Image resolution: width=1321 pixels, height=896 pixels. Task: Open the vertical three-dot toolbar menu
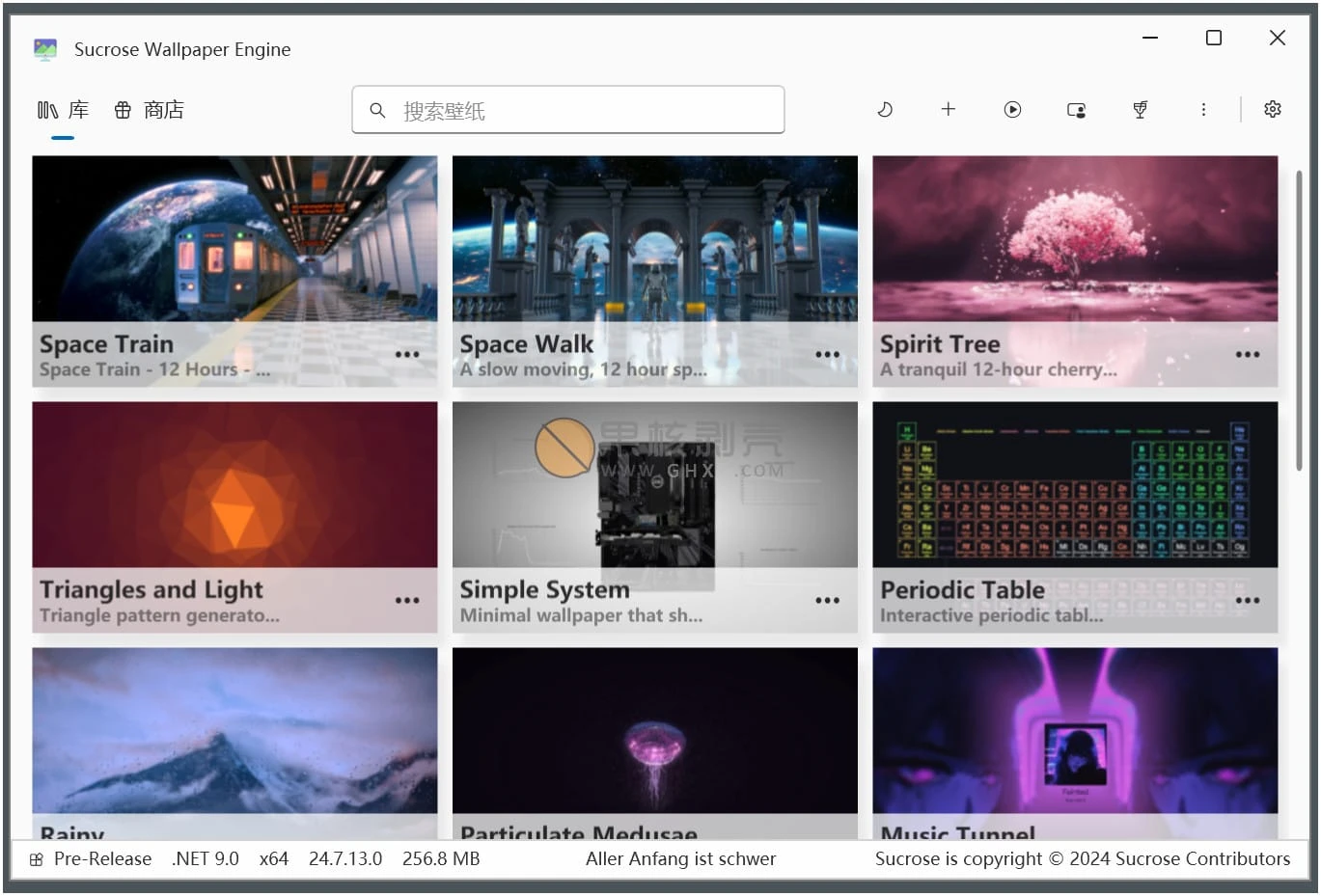pyautogui.click(x=1203, y=110)
